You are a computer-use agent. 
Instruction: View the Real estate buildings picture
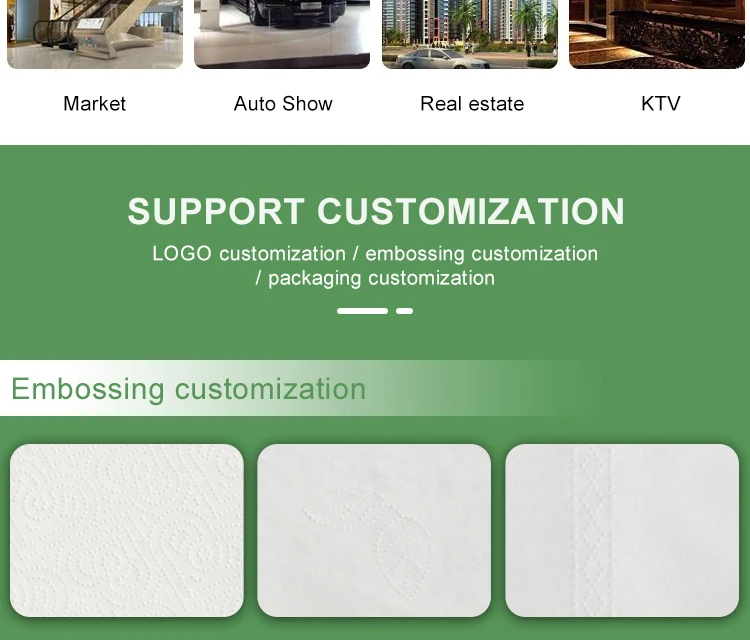pos(470,34)
